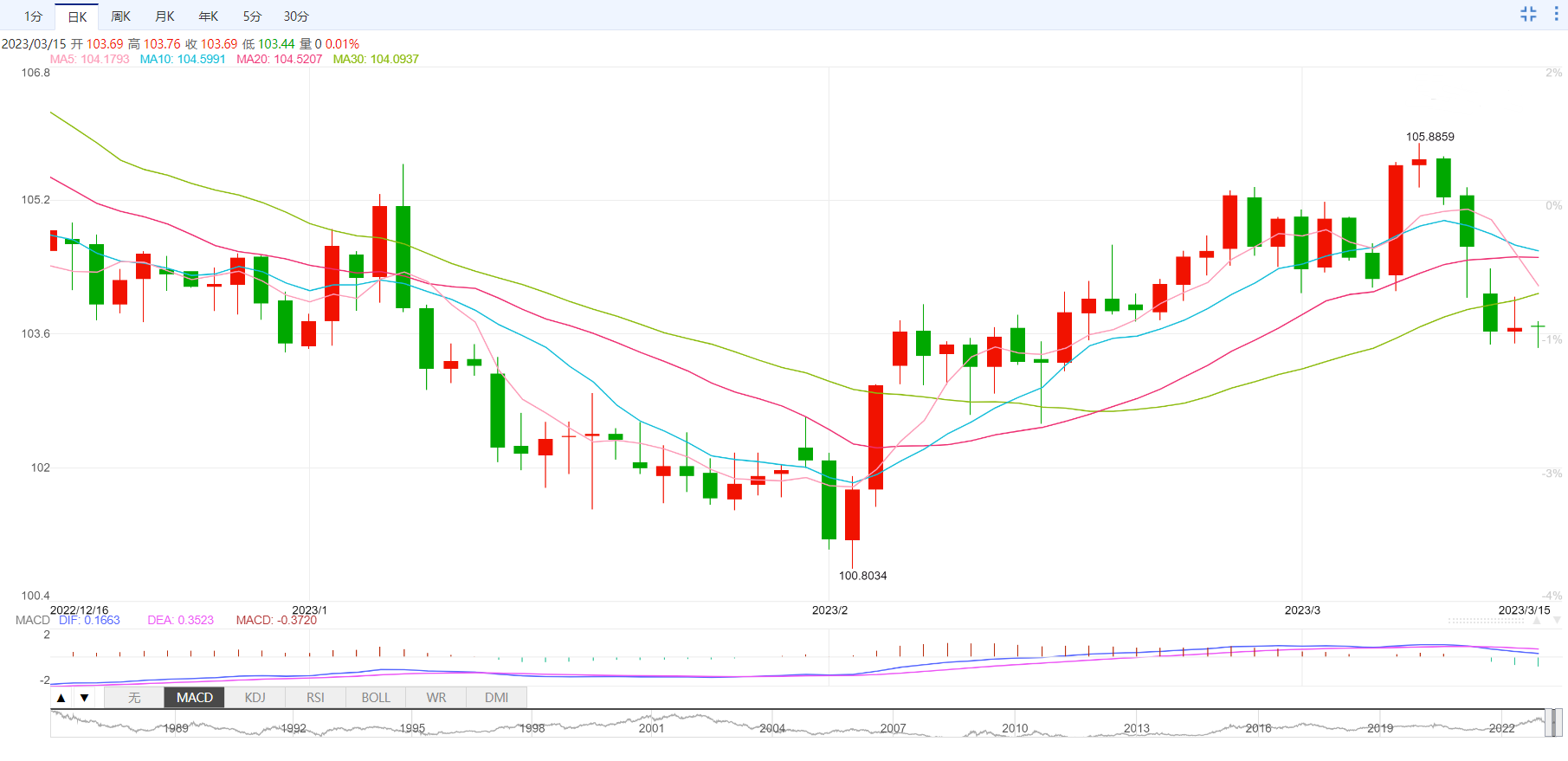The height and width of the screenshot is (761, 1568).
Task: Select the MACD indicator option
Action: 195,698
